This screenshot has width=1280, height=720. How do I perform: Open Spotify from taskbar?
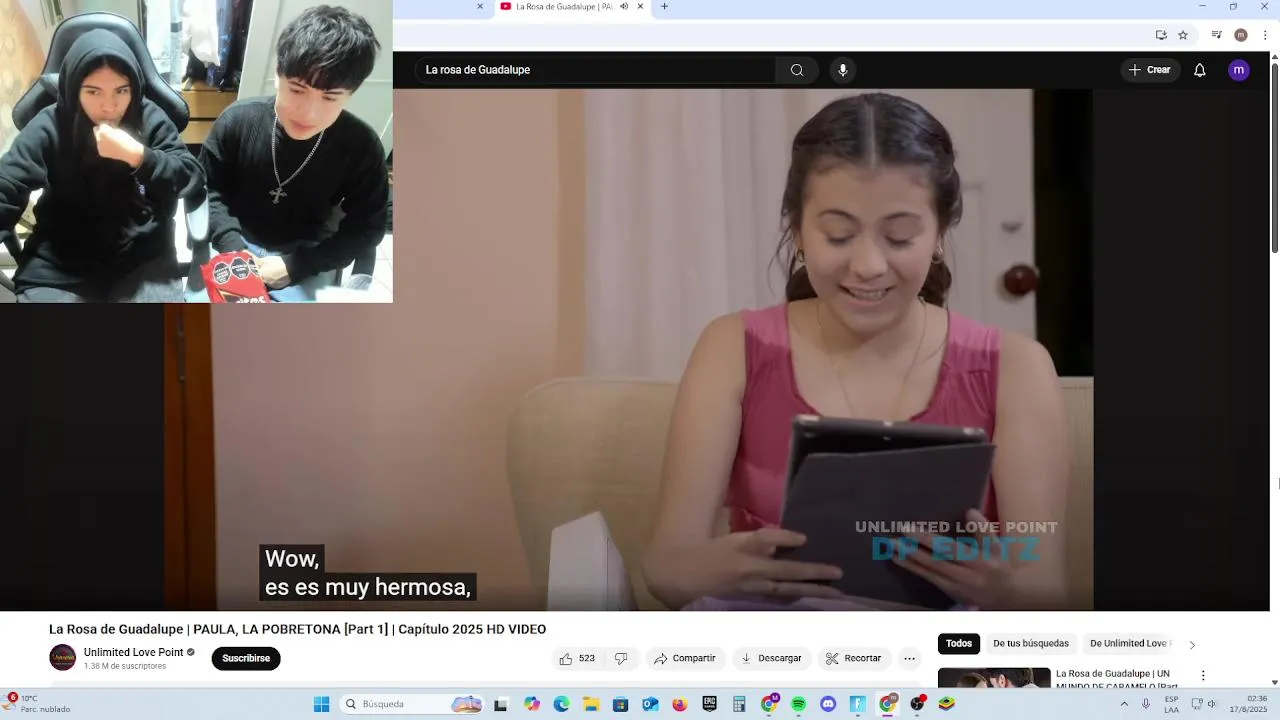(x=798, y=704)
